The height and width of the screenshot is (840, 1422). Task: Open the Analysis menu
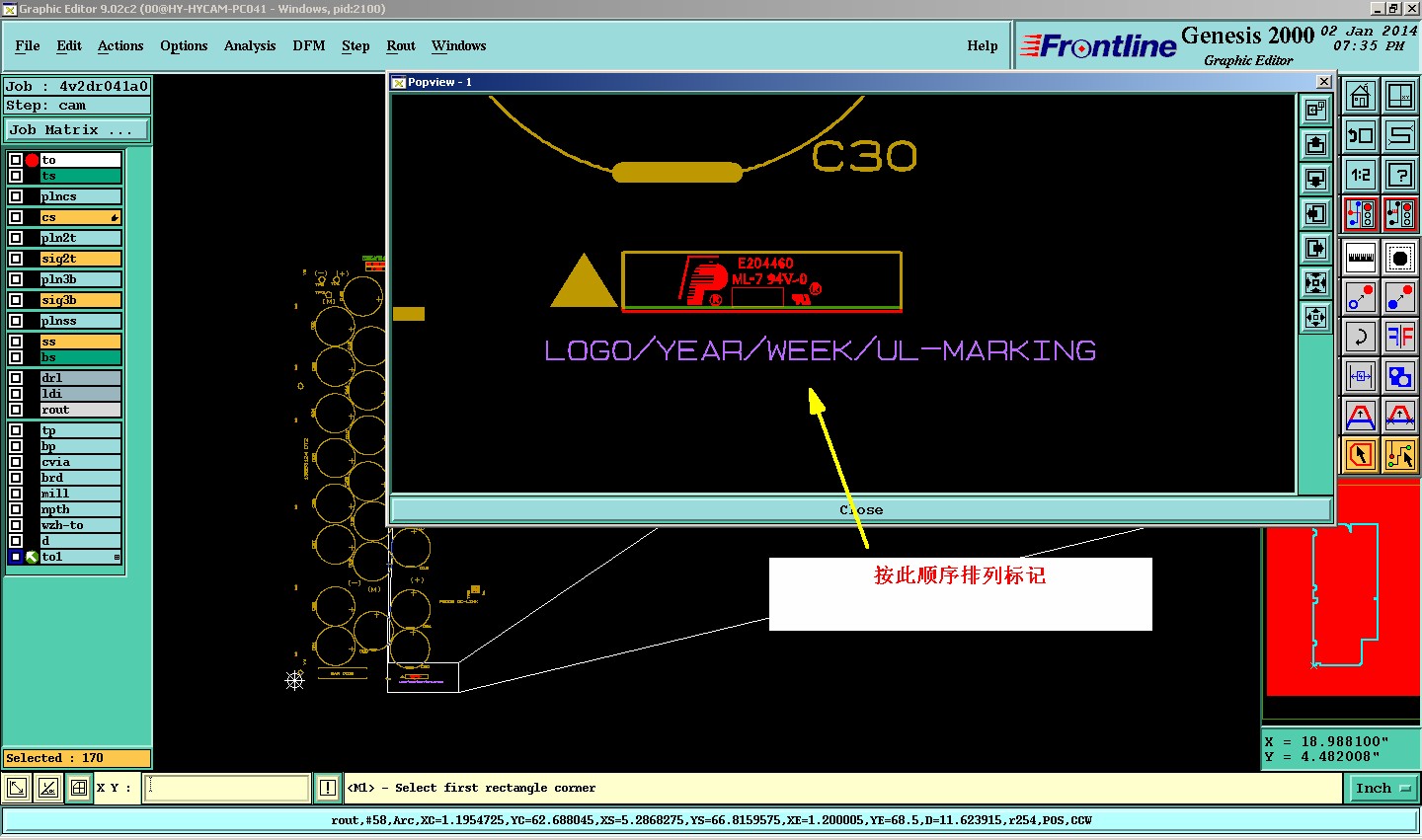click(250, 45)
